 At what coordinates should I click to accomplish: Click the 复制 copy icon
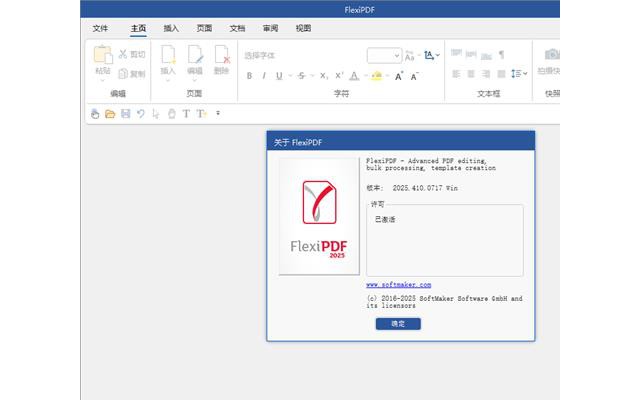tap(122, 73)
